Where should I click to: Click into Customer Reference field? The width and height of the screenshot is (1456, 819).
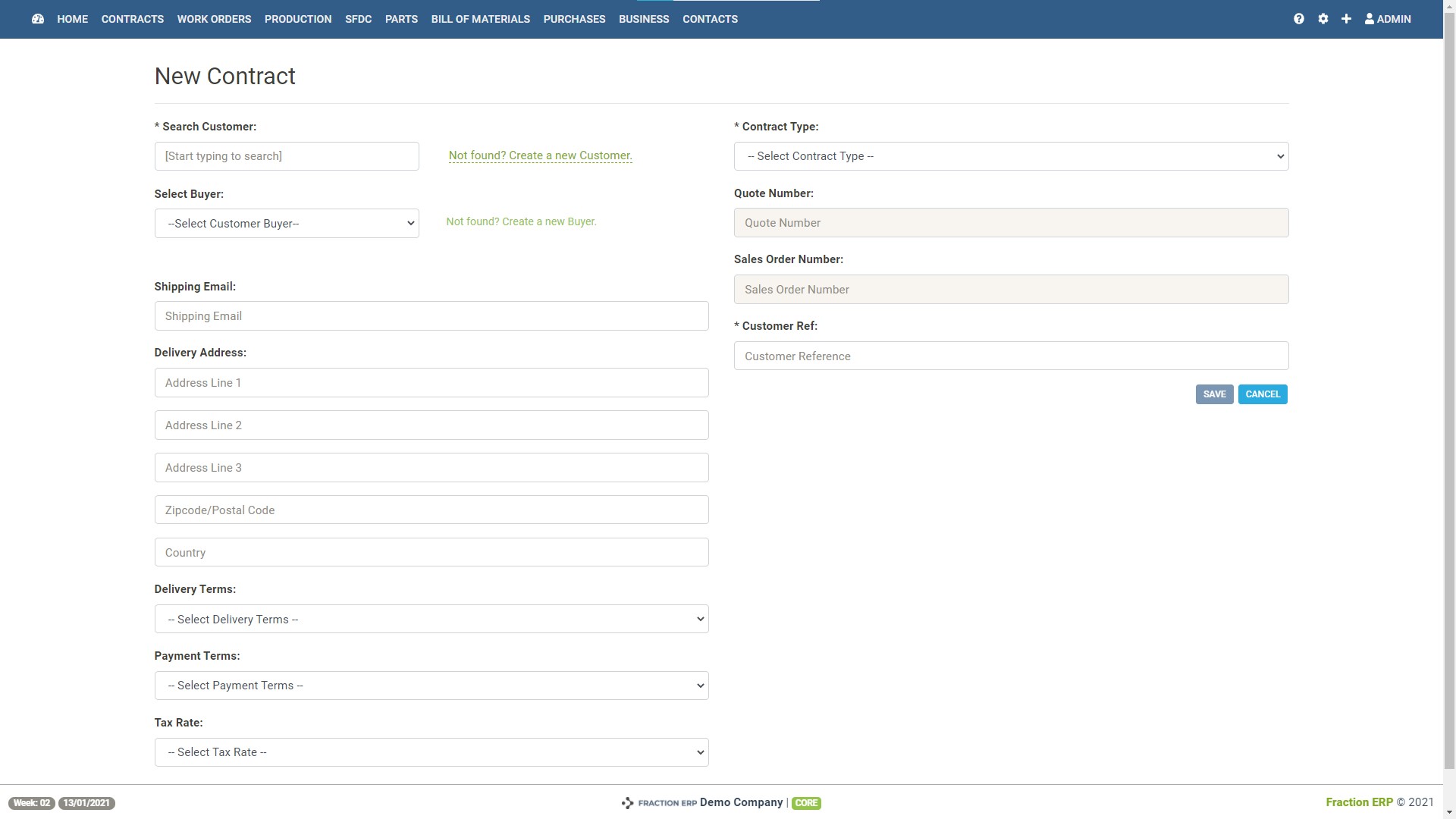click(x=1010, y=356)
